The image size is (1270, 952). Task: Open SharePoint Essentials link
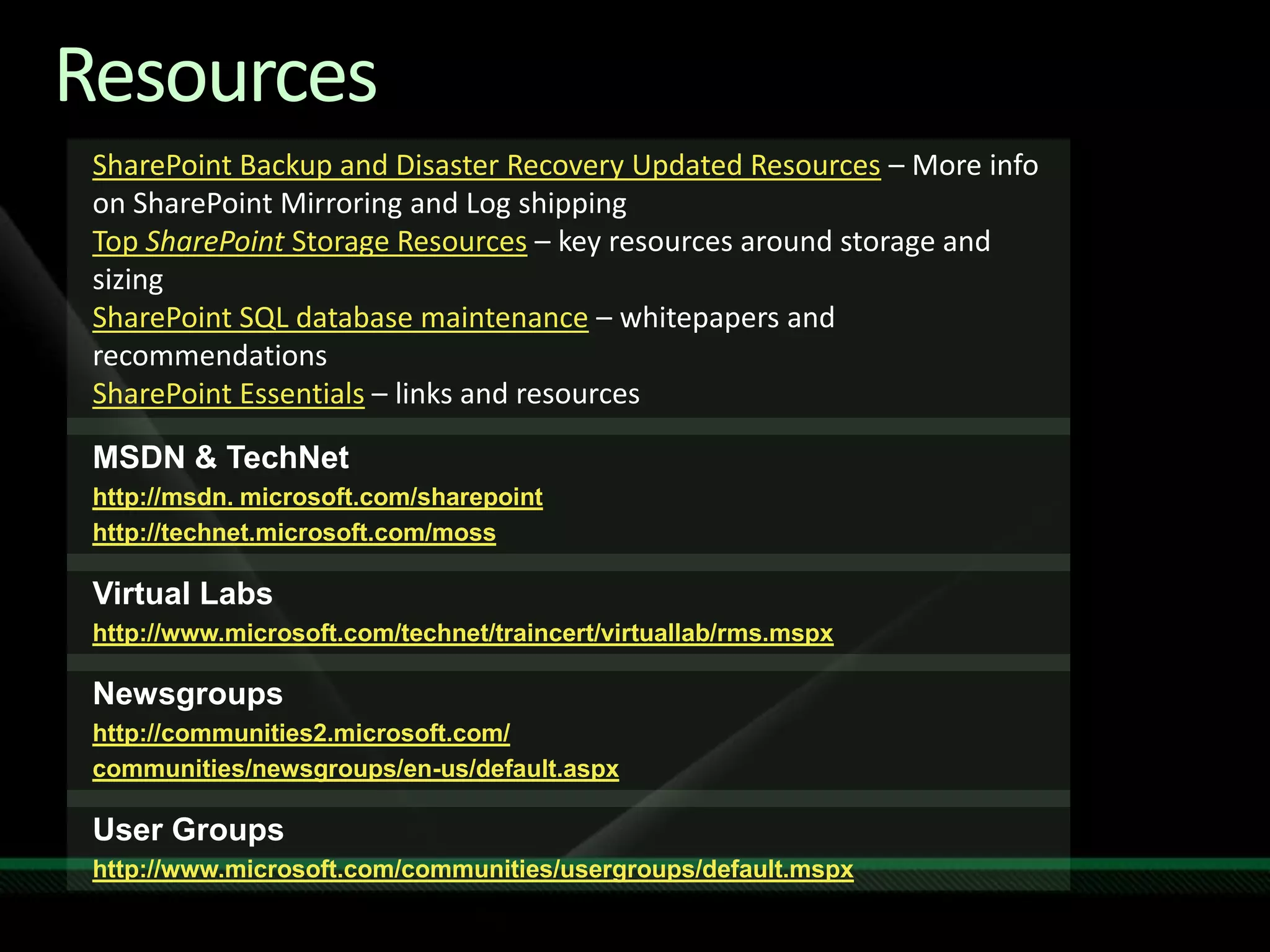(228, 395)
